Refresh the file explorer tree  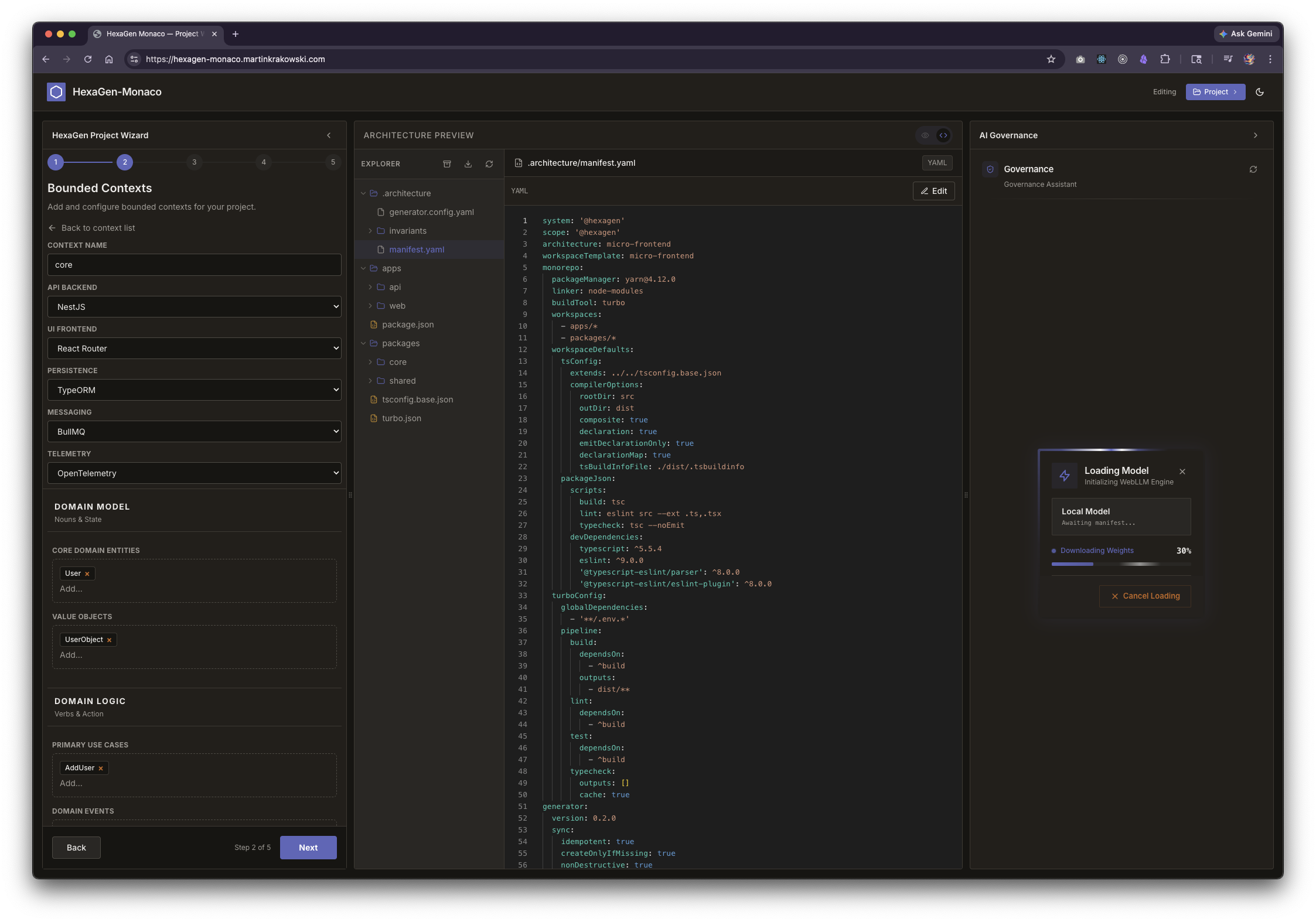[489, 164]
